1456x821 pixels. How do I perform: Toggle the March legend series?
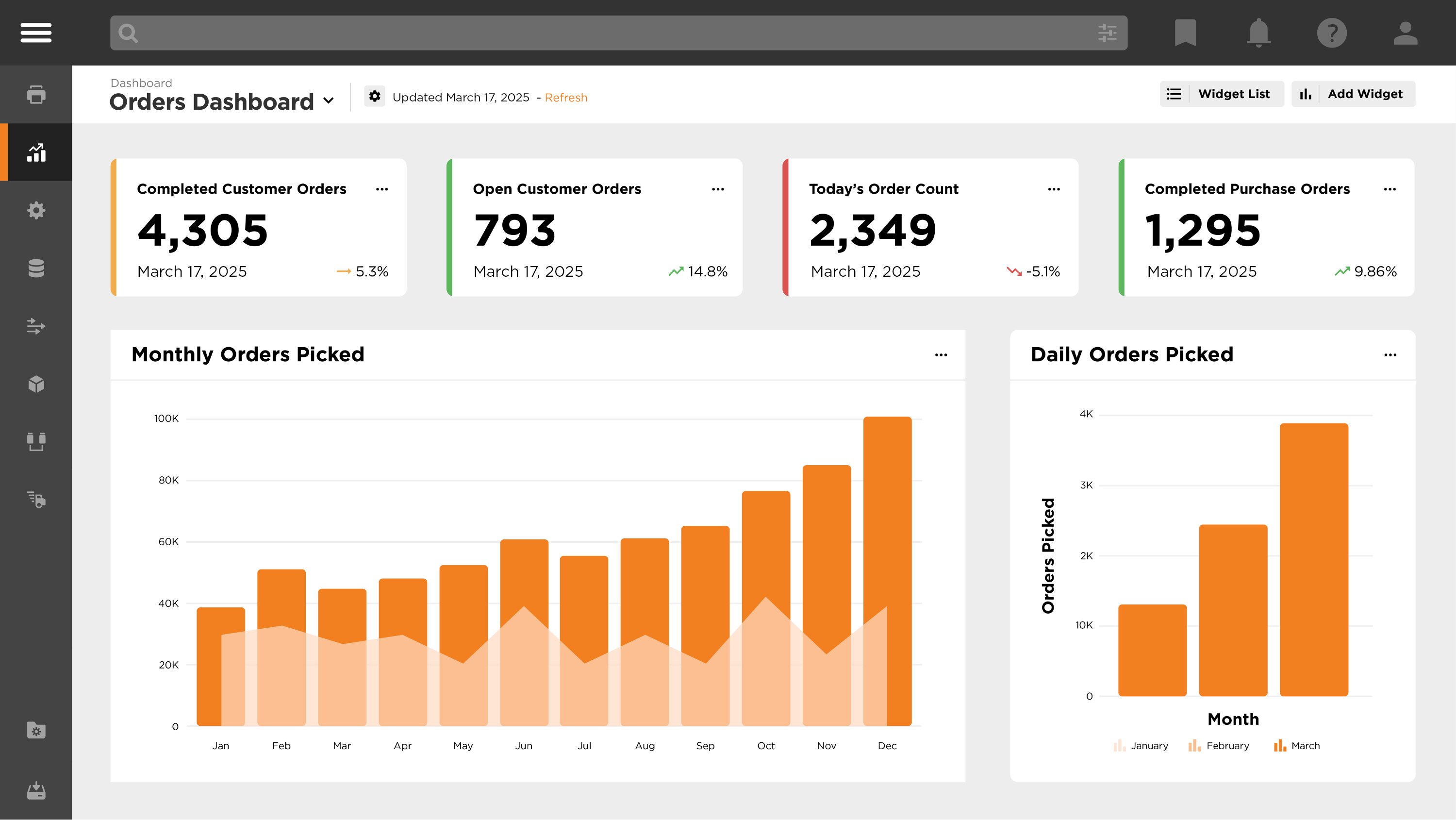(1297, 746)
